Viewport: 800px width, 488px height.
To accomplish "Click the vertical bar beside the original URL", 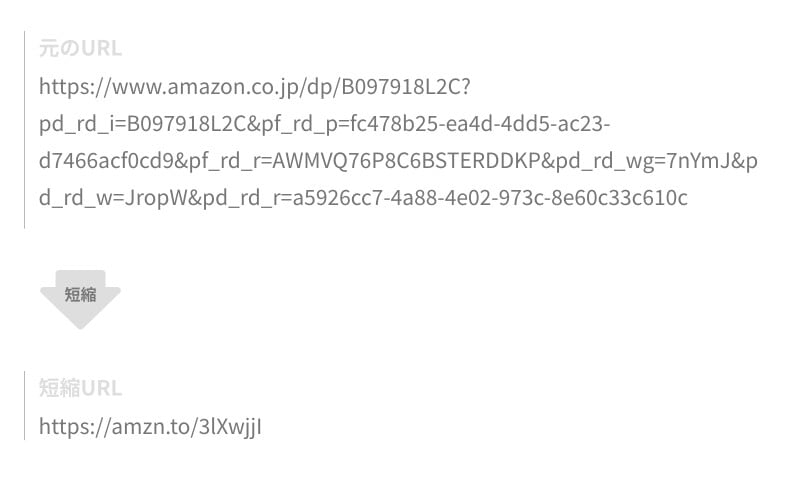I will [x=25, y=130].
